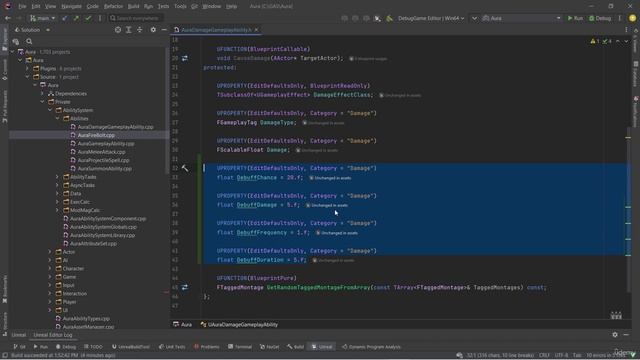Click the locate-in-tree icon in Solution panel

pos(118,30)
